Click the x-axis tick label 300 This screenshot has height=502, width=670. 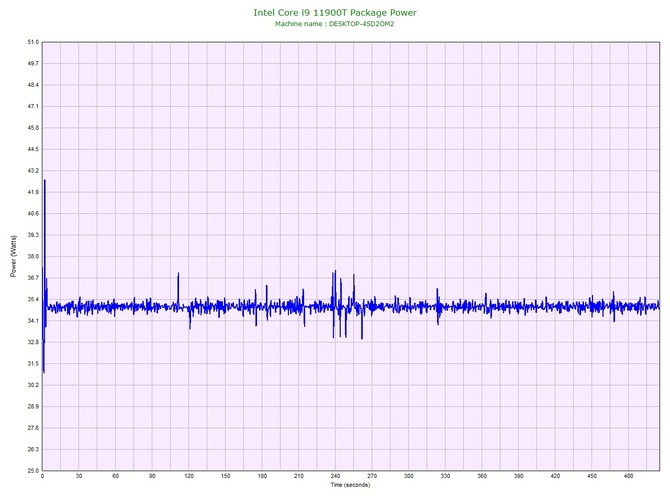[x=409, y=476]
